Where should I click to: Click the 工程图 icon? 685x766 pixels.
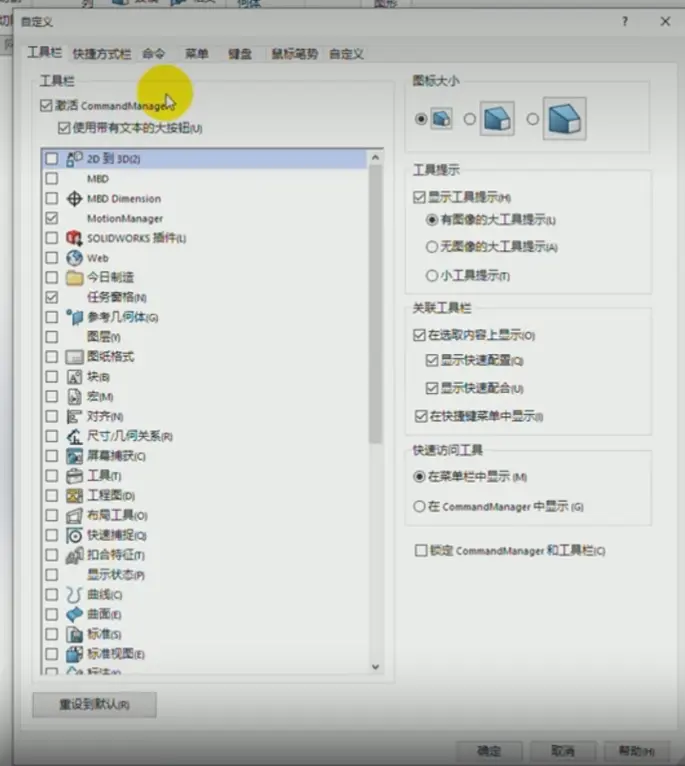[74, 495]
